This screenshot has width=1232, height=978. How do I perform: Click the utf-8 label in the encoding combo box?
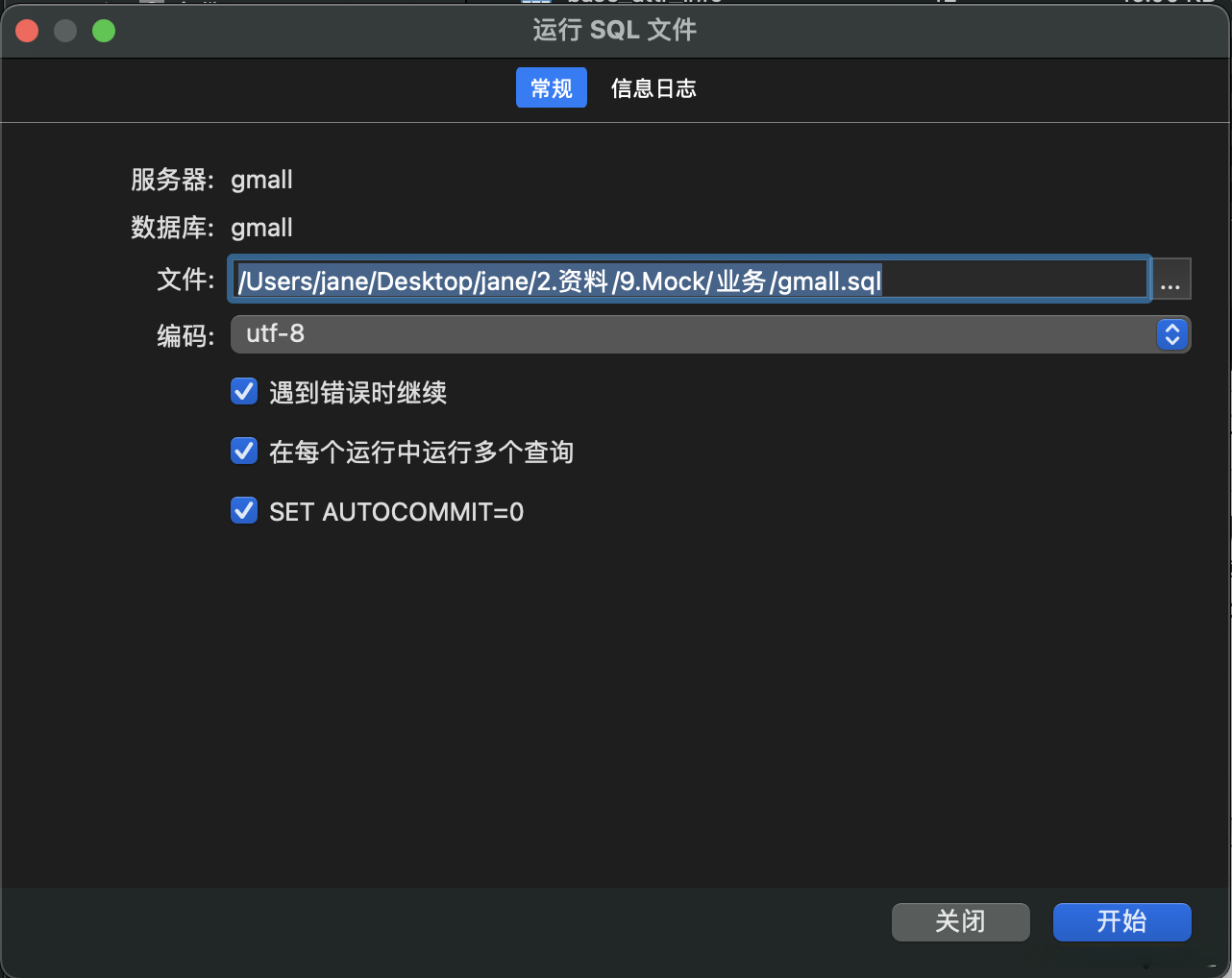point(275,334)
